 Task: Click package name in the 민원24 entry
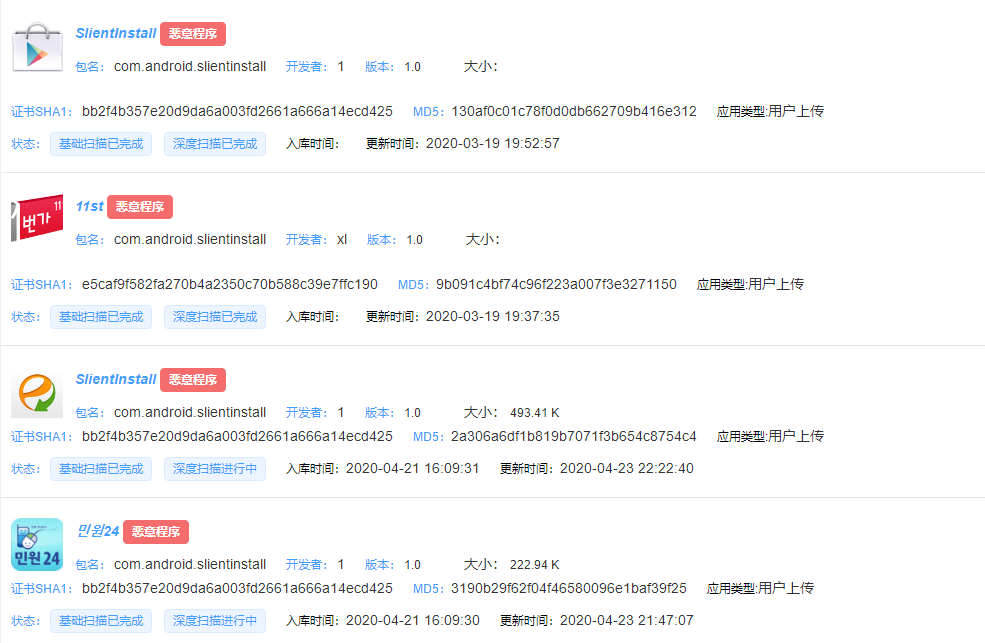(x=190, y=565)
